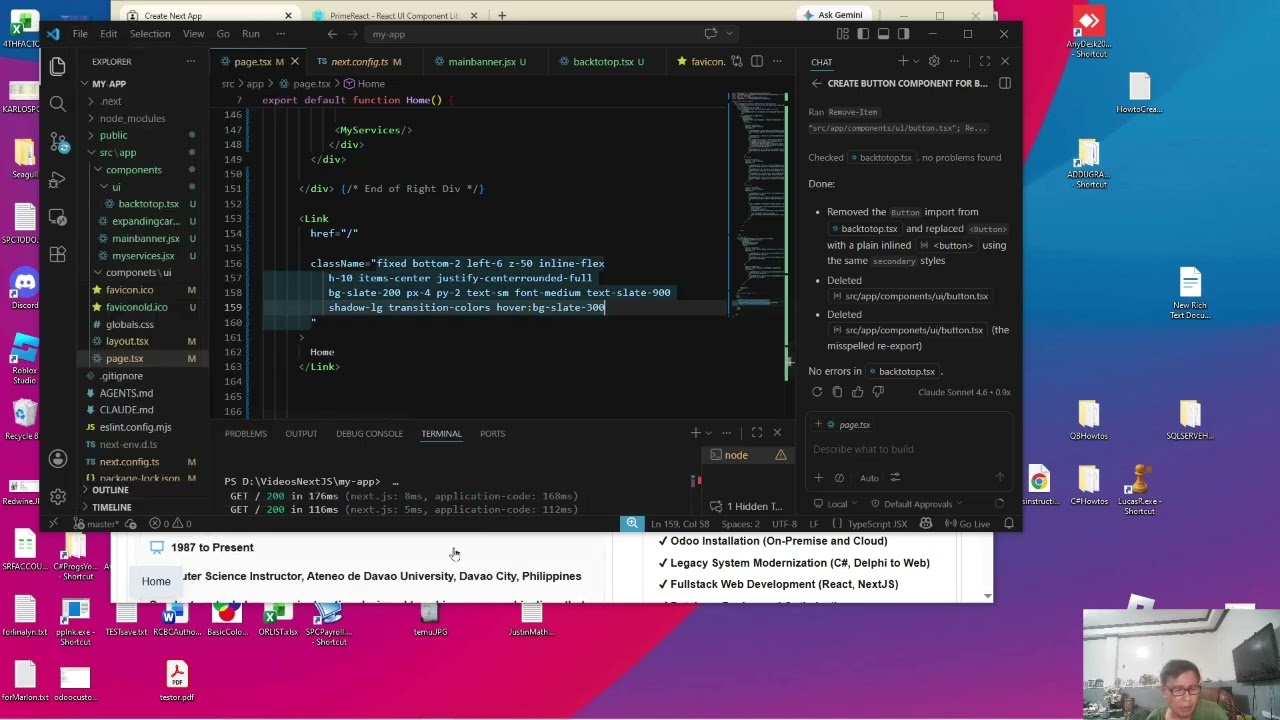
Task: Open the Manage gear in activity bar
Action: click(x=57, y=496)
